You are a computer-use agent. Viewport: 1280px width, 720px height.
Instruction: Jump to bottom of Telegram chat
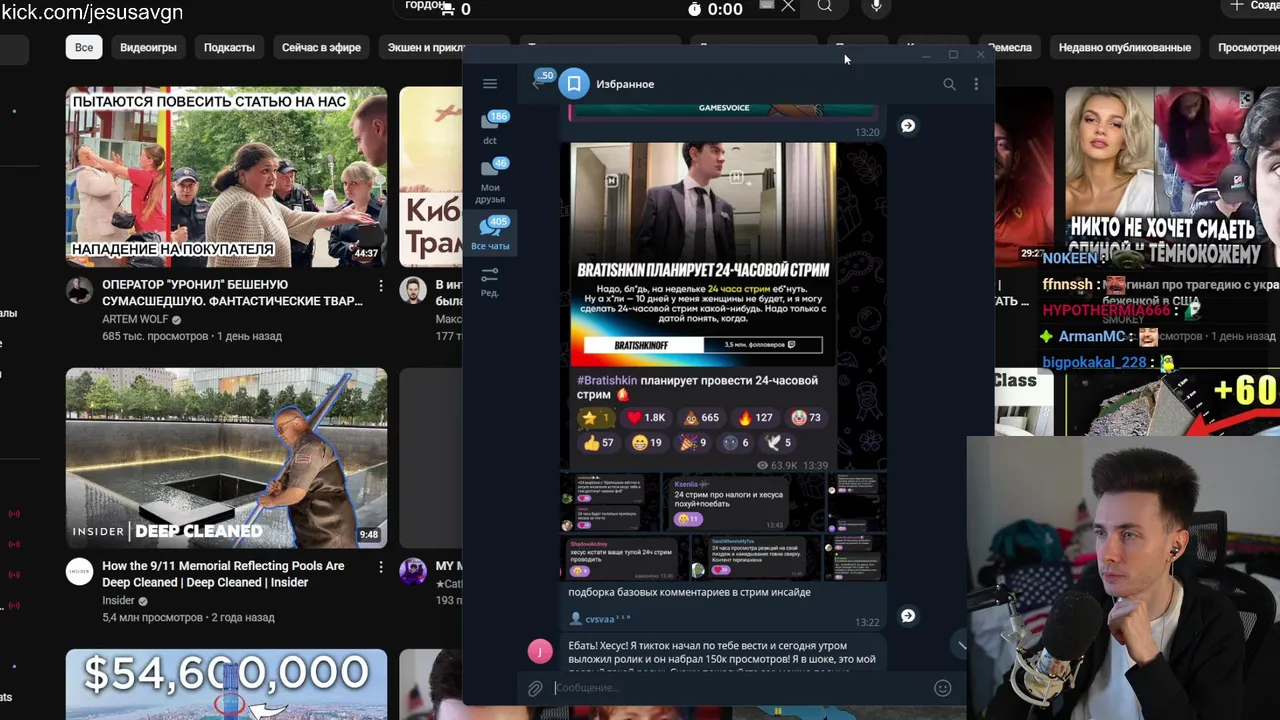click(961, 645)
